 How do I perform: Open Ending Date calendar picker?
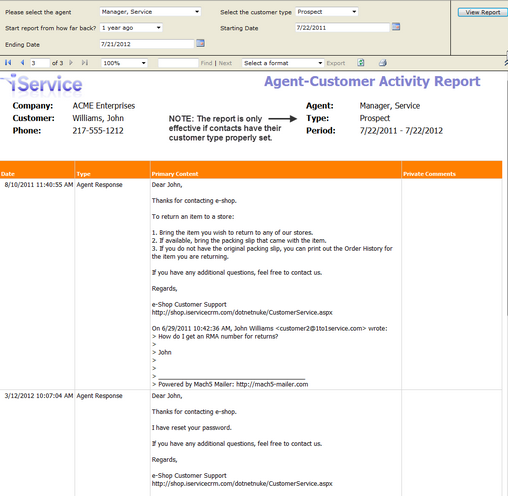click(x=200, y=43)
